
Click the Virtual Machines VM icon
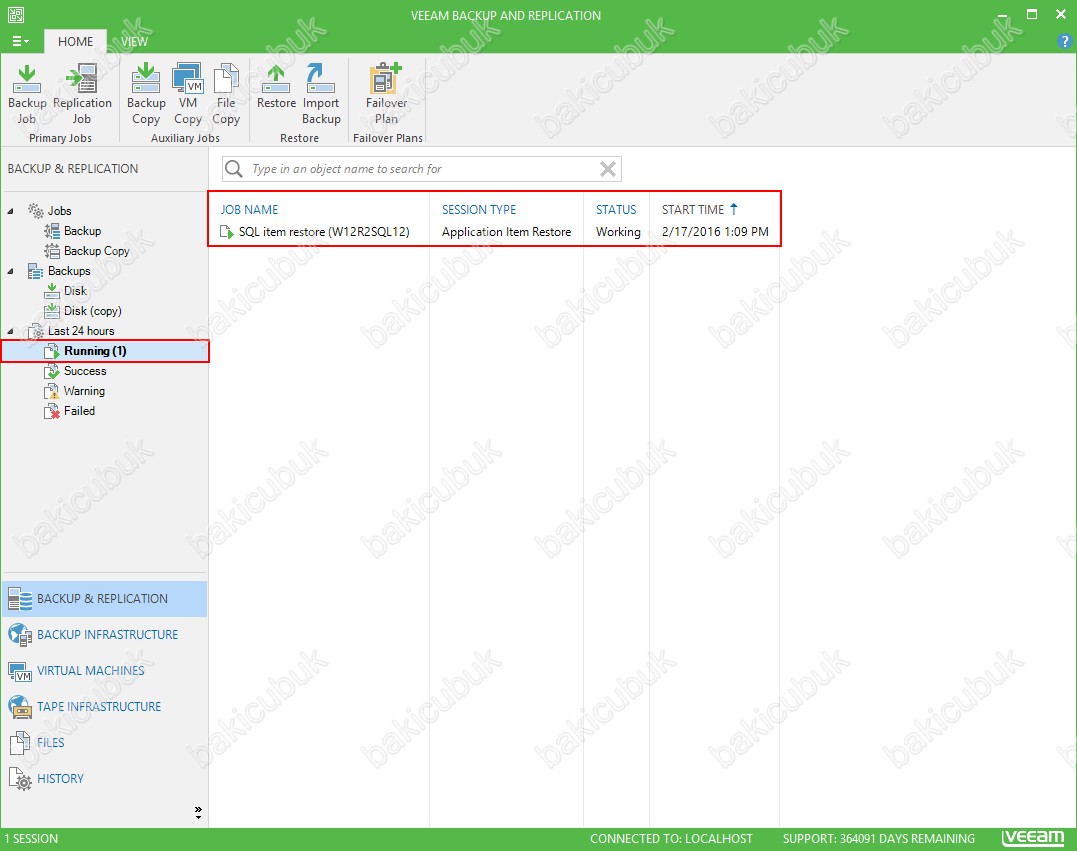(20, 671)
